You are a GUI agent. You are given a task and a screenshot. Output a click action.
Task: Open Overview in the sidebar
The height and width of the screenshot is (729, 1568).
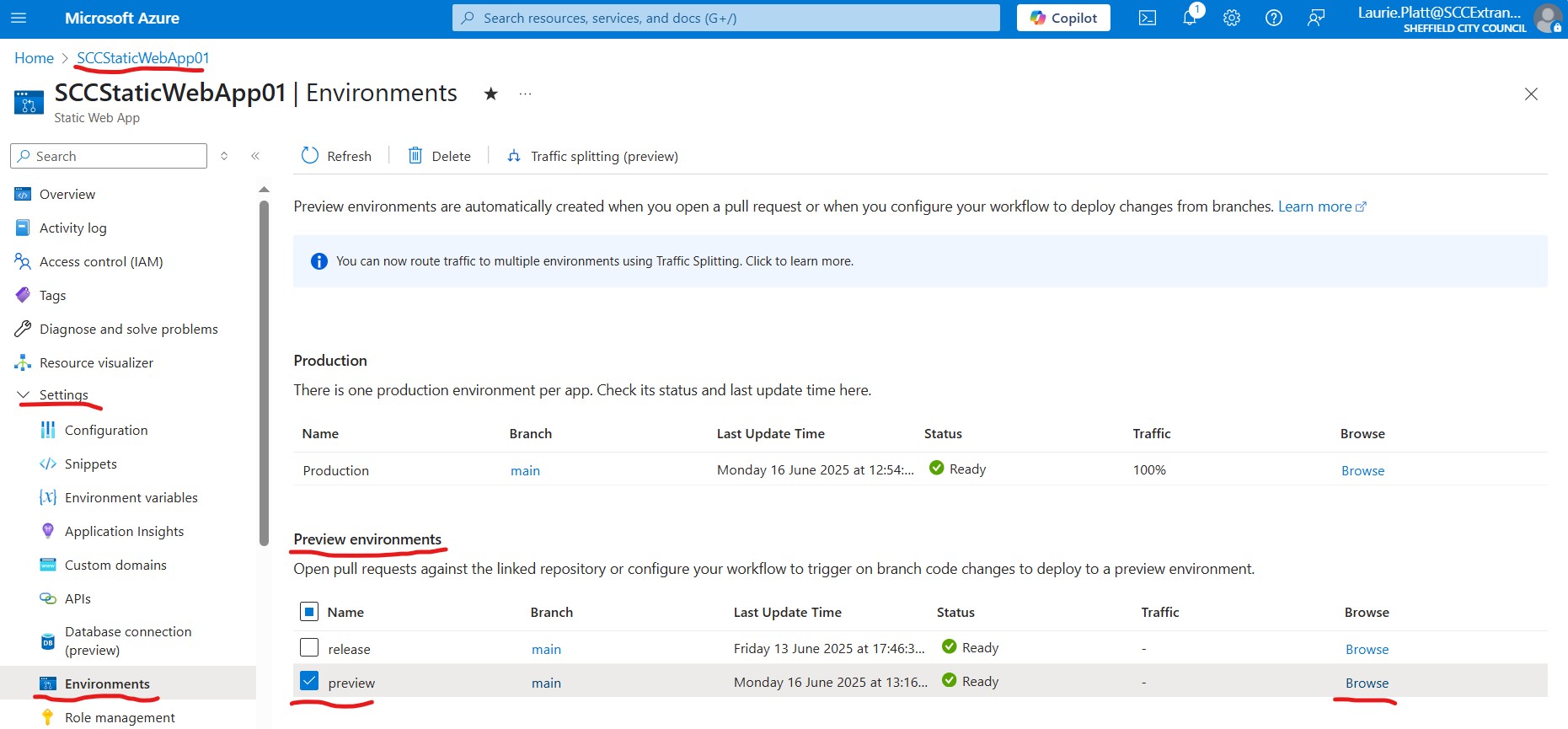point(67,194)
